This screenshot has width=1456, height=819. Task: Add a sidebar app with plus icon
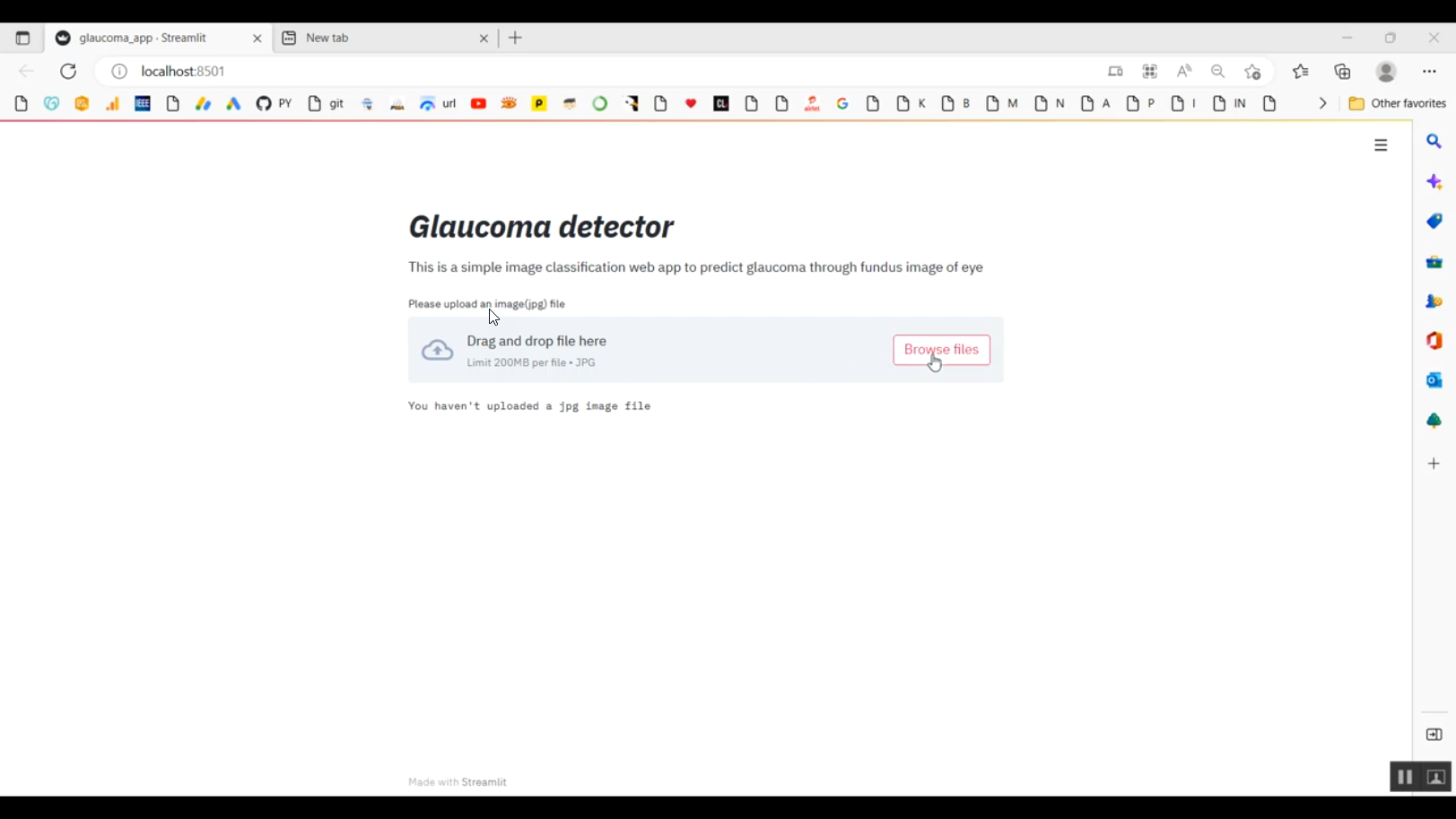point(1434,464)
